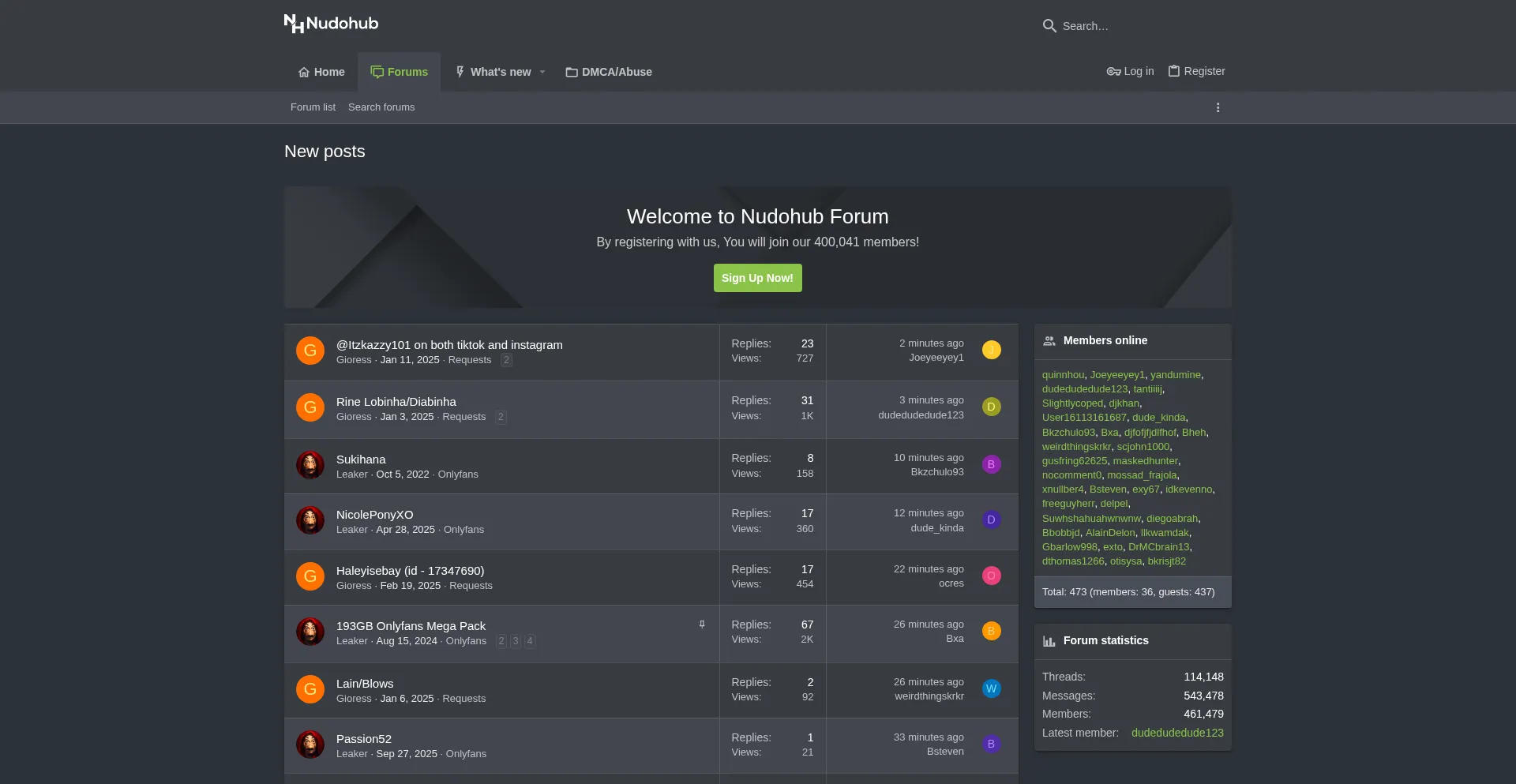This screenshot has height=784, width=1516.
Task: Click Joeyeyey1 yellow avatar icon
Action: tap(992, 350)
